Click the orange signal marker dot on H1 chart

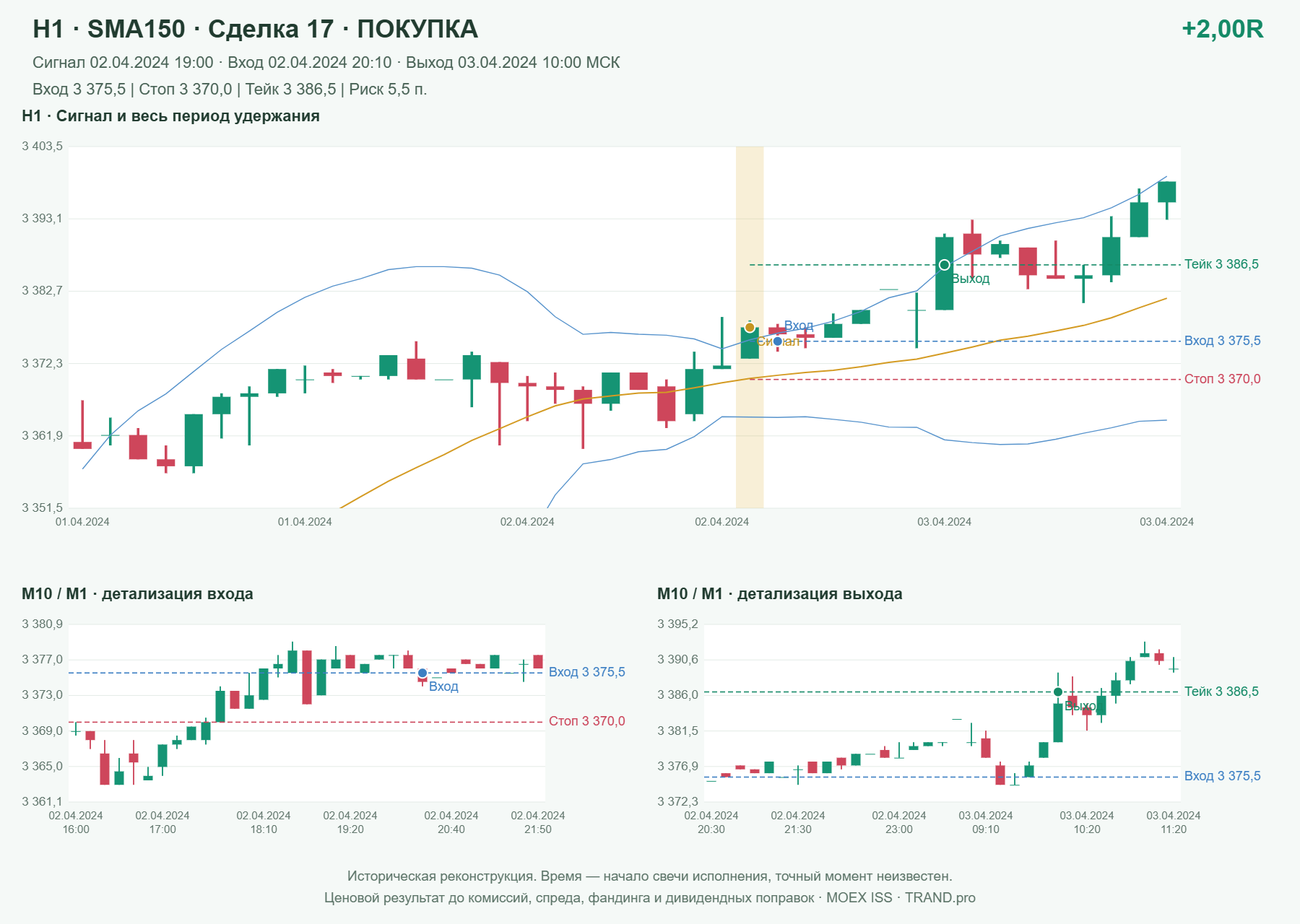(x=750, y=328)
